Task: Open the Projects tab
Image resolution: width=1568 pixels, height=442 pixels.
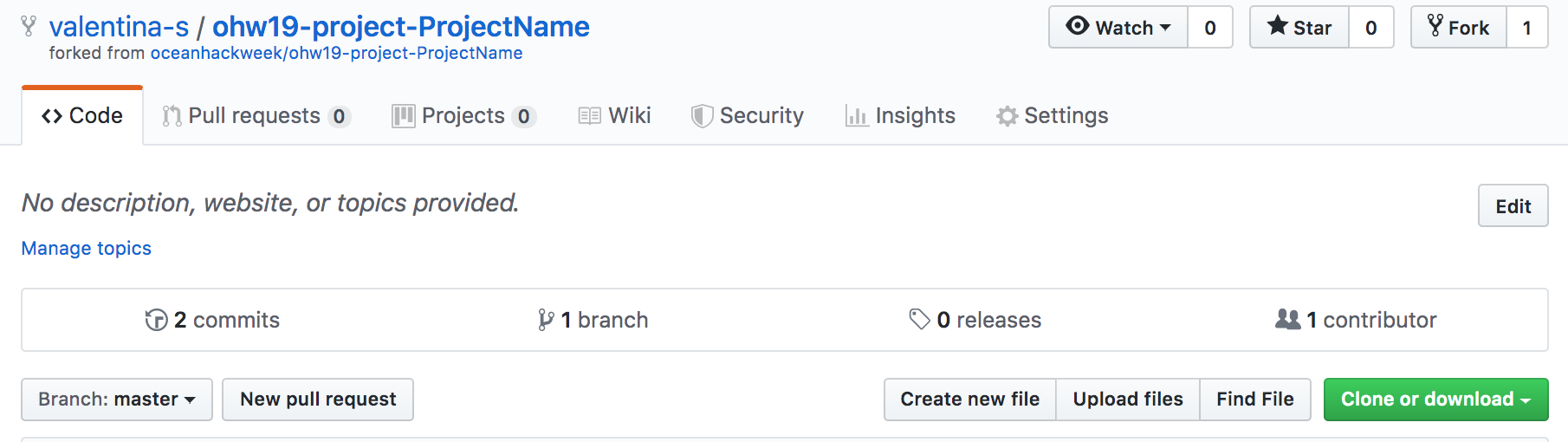Action: [463, 116]
